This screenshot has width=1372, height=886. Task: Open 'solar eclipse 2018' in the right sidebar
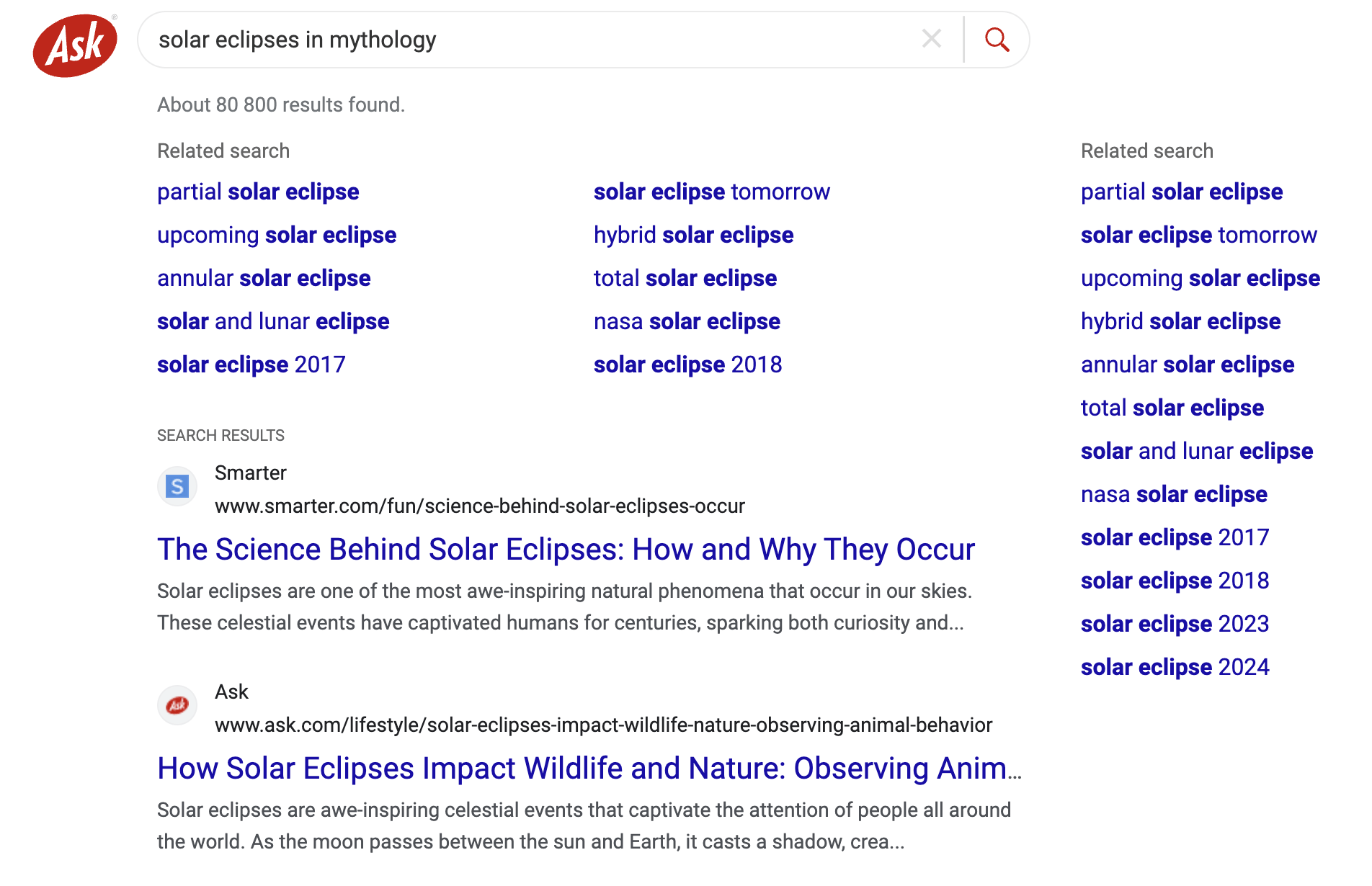click(x=1175, y=581)
